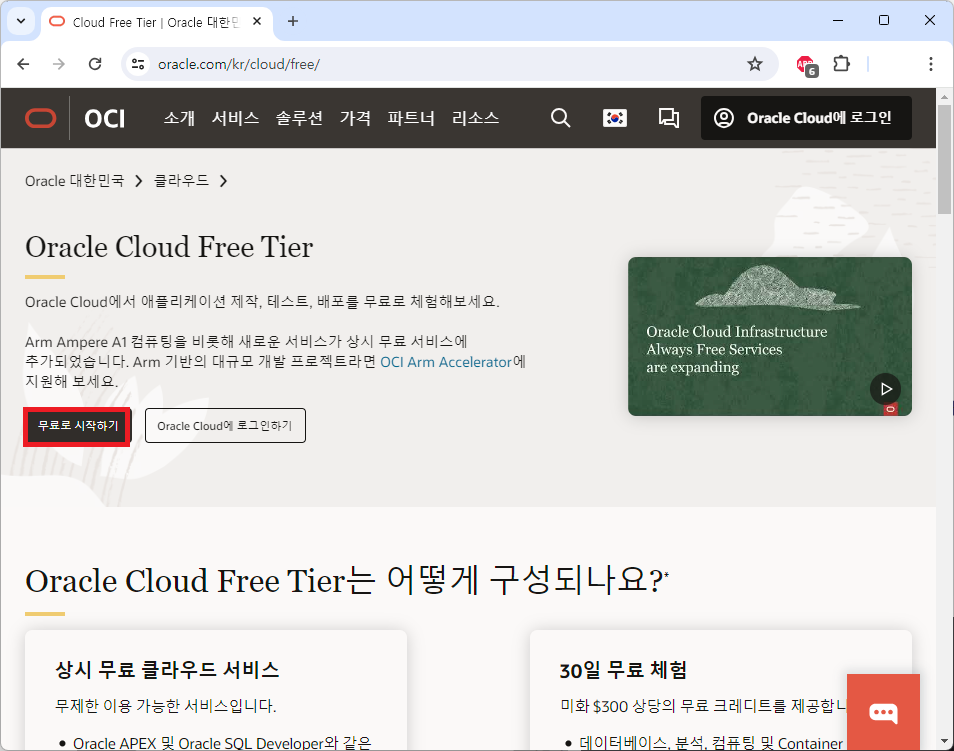Play the Always Free Services video
Viewport: 954px width, 751px height.
pyautogui.click(x=885, y=389)
